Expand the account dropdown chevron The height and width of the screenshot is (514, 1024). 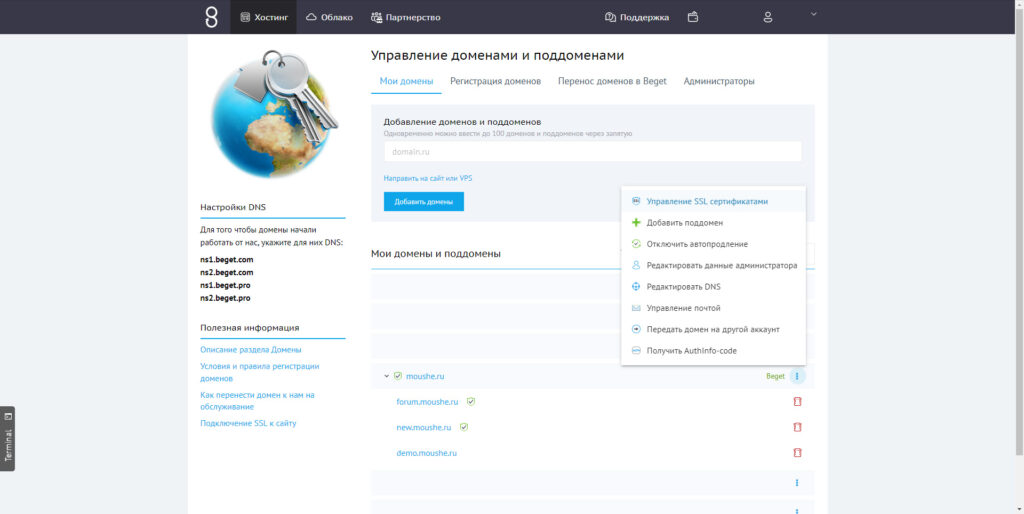click(814, 14)
